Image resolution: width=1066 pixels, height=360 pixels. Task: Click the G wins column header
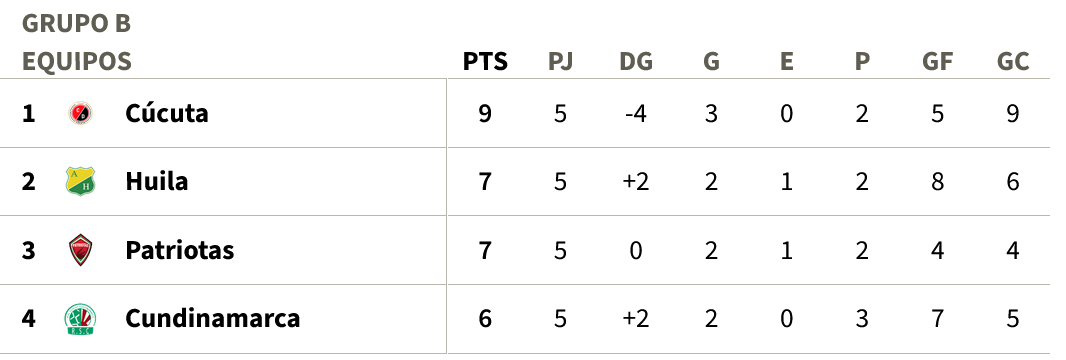[711, 62]
